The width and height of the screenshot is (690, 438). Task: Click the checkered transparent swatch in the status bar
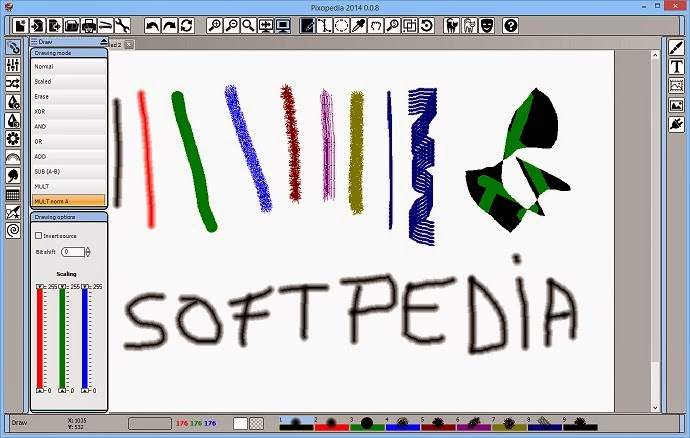click(x=257, y=423)
